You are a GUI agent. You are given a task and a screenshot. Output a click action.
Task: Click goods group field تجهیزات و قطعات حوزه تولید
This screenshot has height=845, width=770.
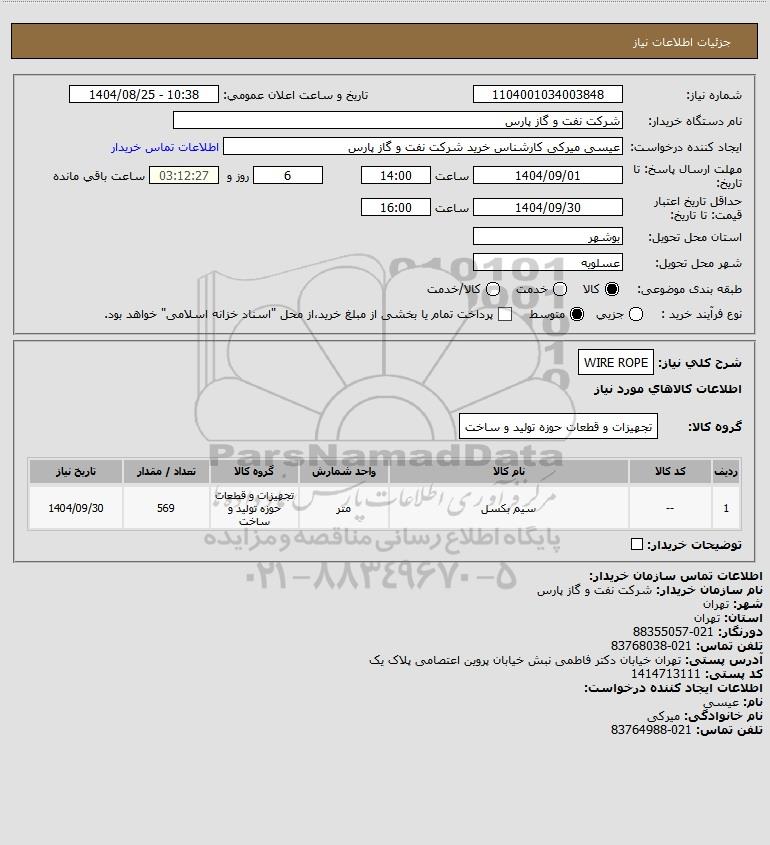[x=558, y=426]
